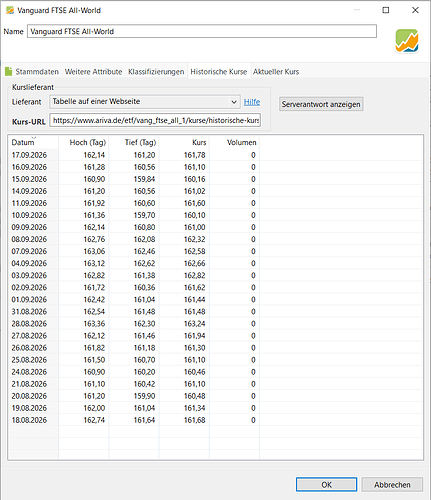Close the dialog with the X button
Screen dimensions: 431x500
tap(415, 10)
